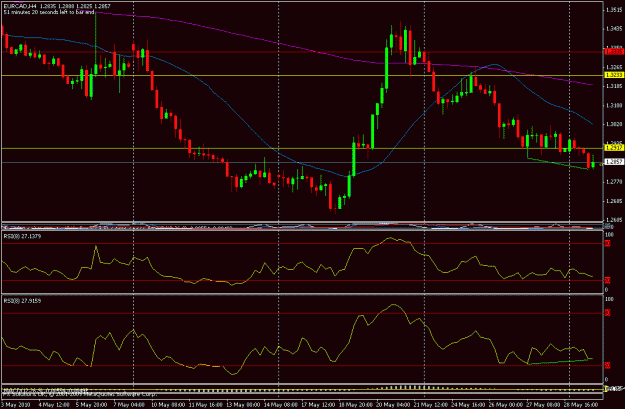Click the white 1.2857 current price label
The width and height of the screenshot is (625, 409).
click(614, 162)
